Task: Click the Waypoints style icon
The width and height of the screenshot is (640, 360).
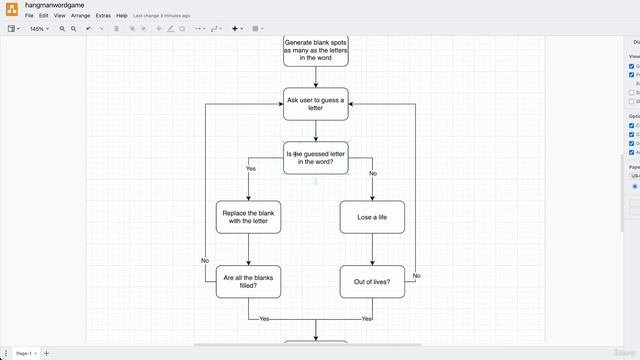Action: [214, 29]
